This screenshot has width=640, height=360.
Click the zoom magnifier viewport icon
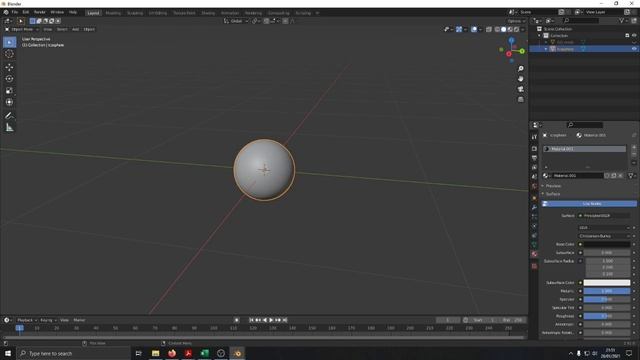(x=520, y=69)
